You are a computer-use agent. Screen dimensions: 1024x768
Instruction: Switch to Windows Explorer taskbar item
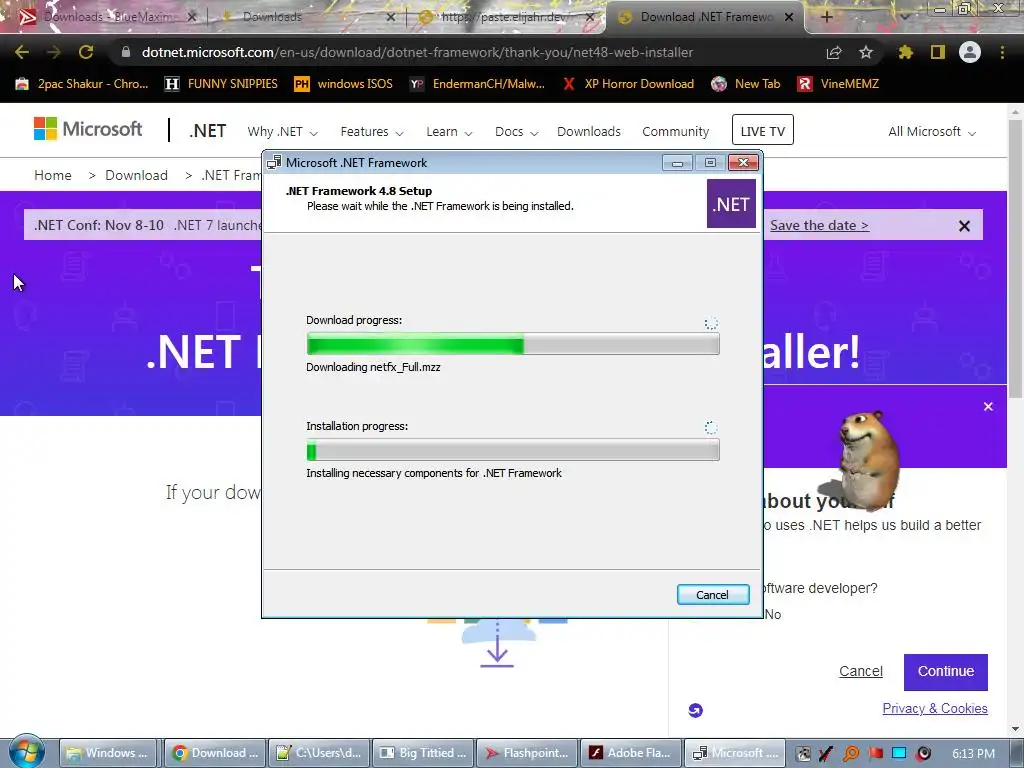tap(108, 753)
